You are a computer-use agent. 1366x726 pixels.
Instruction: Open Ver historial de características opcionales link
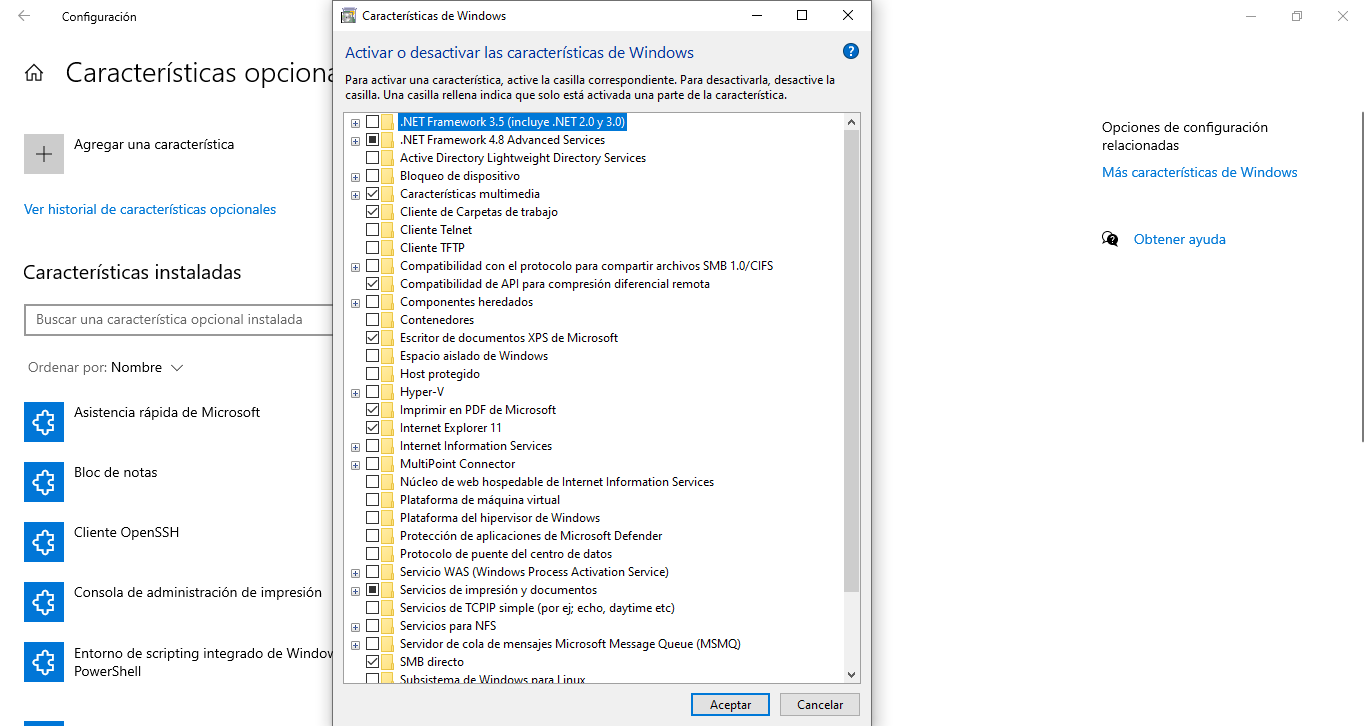click(x=150, y=209)
